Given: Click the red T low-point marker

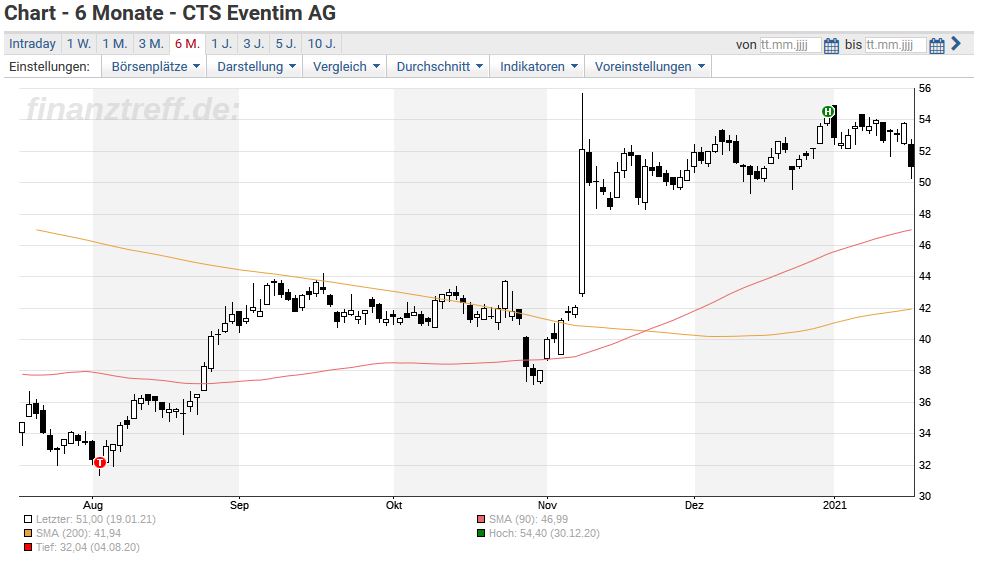Looking at the screenshot, I should coord(100,463).
